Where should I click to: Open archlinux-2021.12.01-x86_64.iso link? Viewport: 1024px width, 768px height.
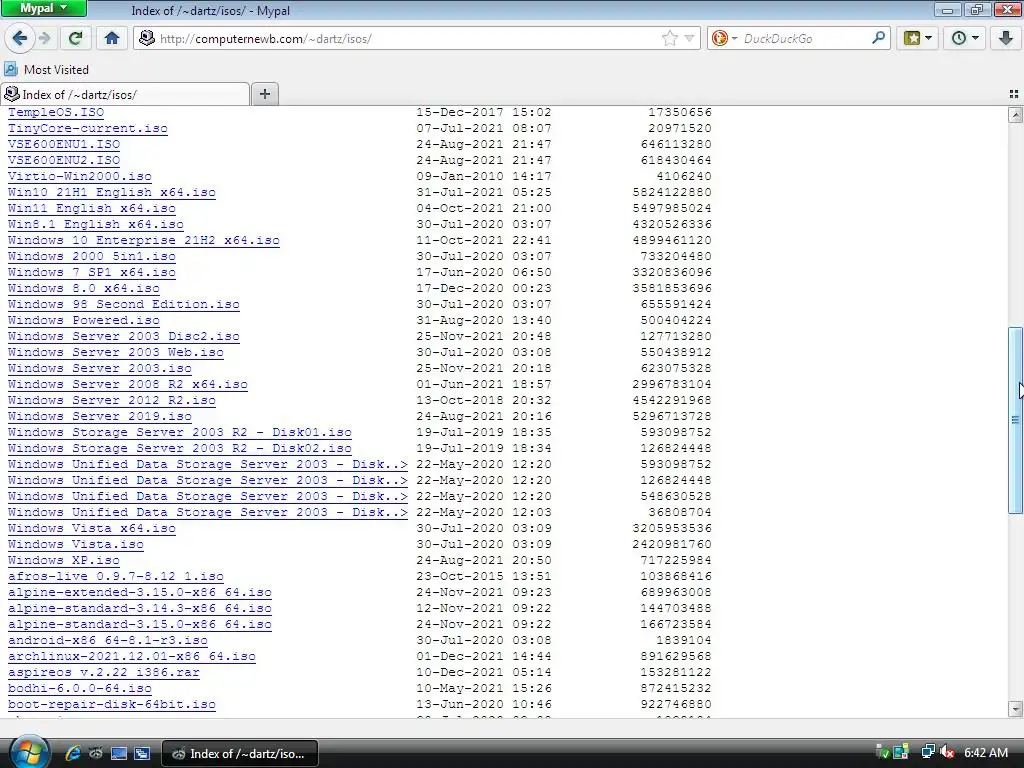(x=132, y=656)
